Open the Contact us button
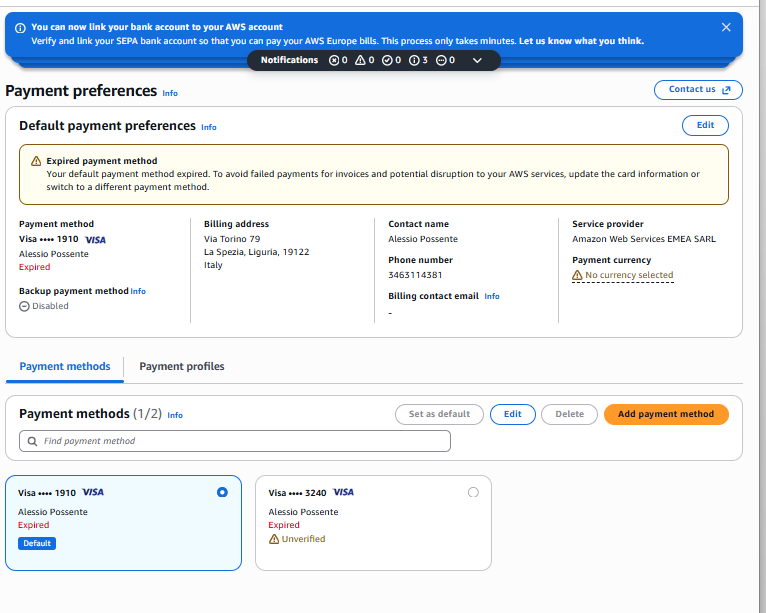766x613 pixels. tap(698, 89)
